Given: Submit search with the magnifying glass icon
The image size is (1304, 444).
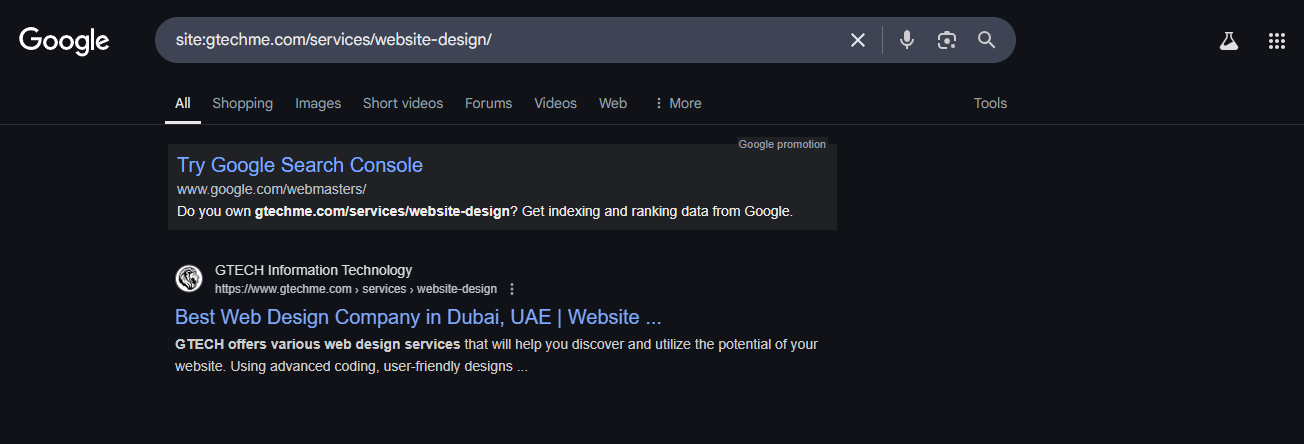Looking at the screenshot, I should (987, 40).
